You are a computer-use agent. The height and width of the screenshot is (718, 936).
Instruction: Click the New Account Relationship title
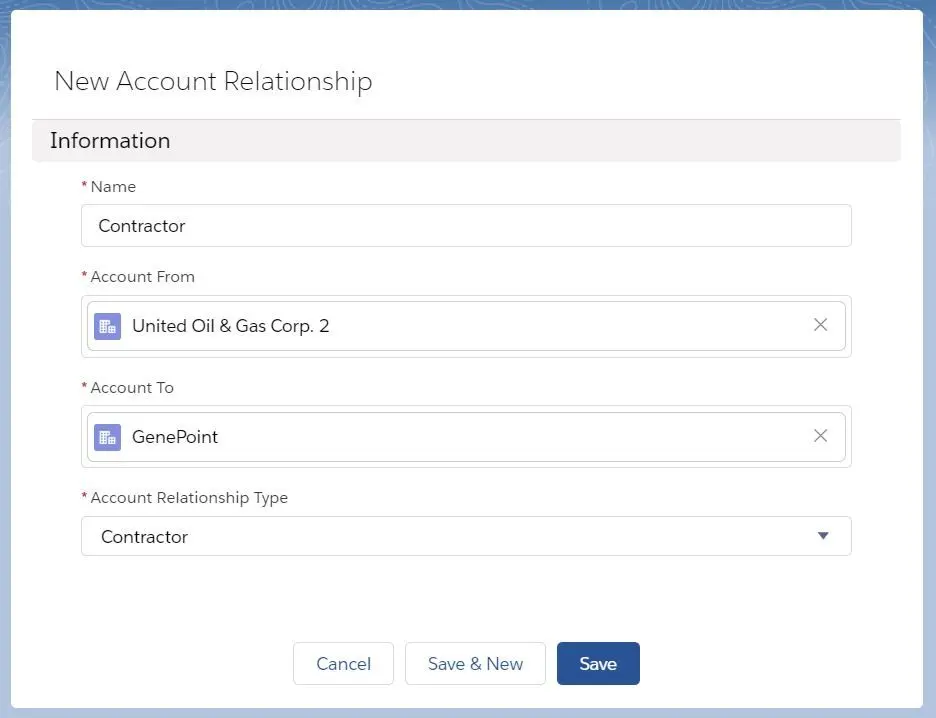213,81
